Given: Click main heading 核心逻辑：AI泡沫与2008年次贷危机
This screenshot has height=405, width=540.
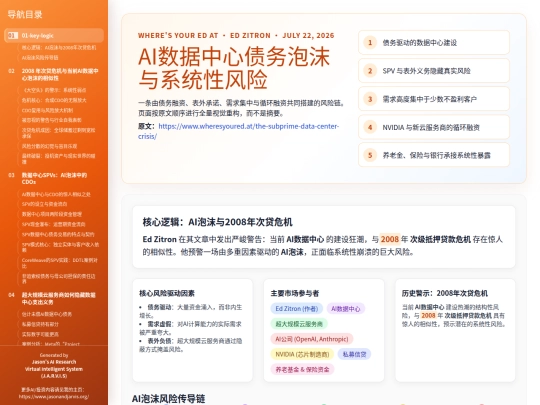Looking at the screenshot, I should (x=217, y=222).
